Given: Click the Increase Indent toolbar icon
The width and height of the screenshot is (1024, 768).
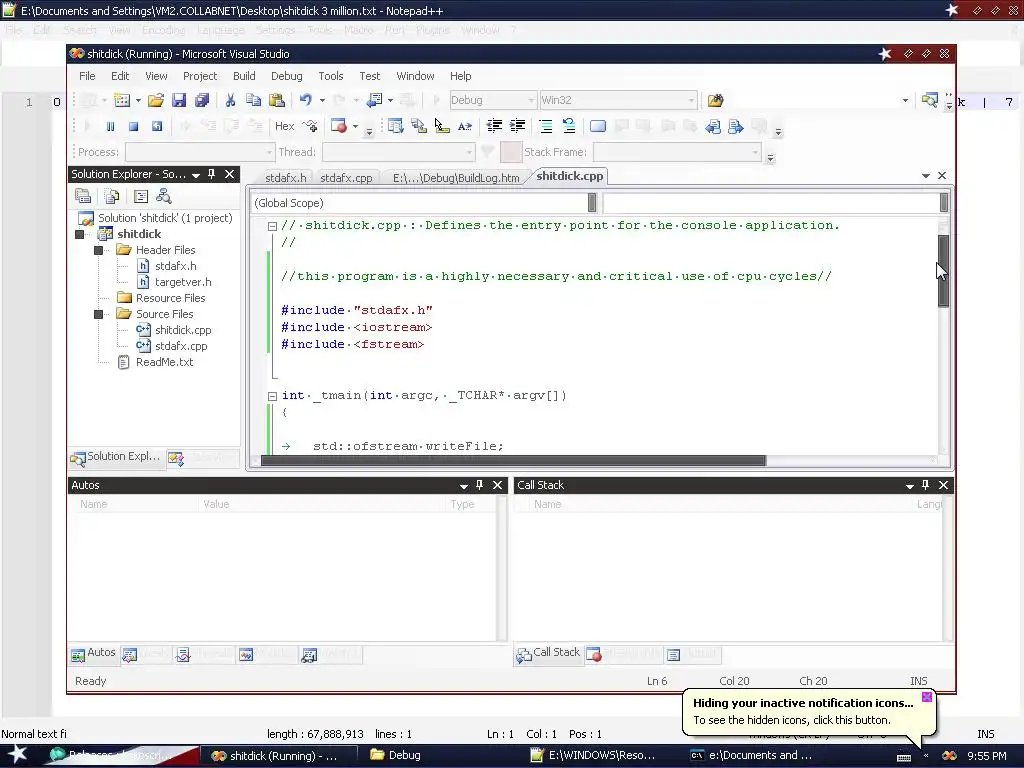Looking at the screenshot, I should (517, 126).
